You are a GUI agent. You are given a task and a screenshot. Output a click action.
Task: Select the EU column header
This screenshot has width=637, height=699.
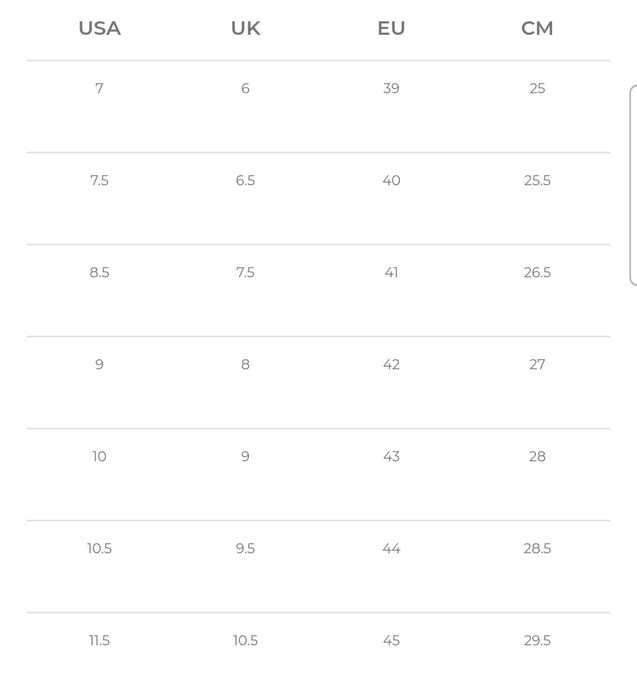tap(391, 29)
